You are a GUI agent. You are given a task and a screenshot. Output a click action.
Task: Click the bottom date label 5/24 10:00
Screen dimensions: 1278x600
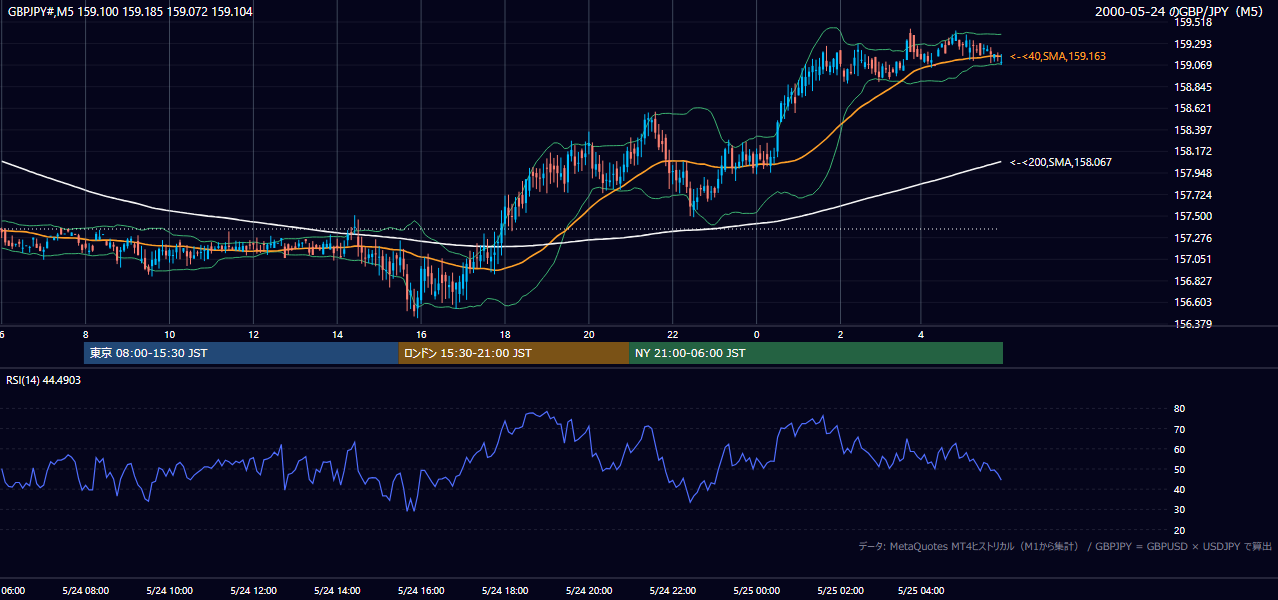pyautogui.click(x=169, y=591)
